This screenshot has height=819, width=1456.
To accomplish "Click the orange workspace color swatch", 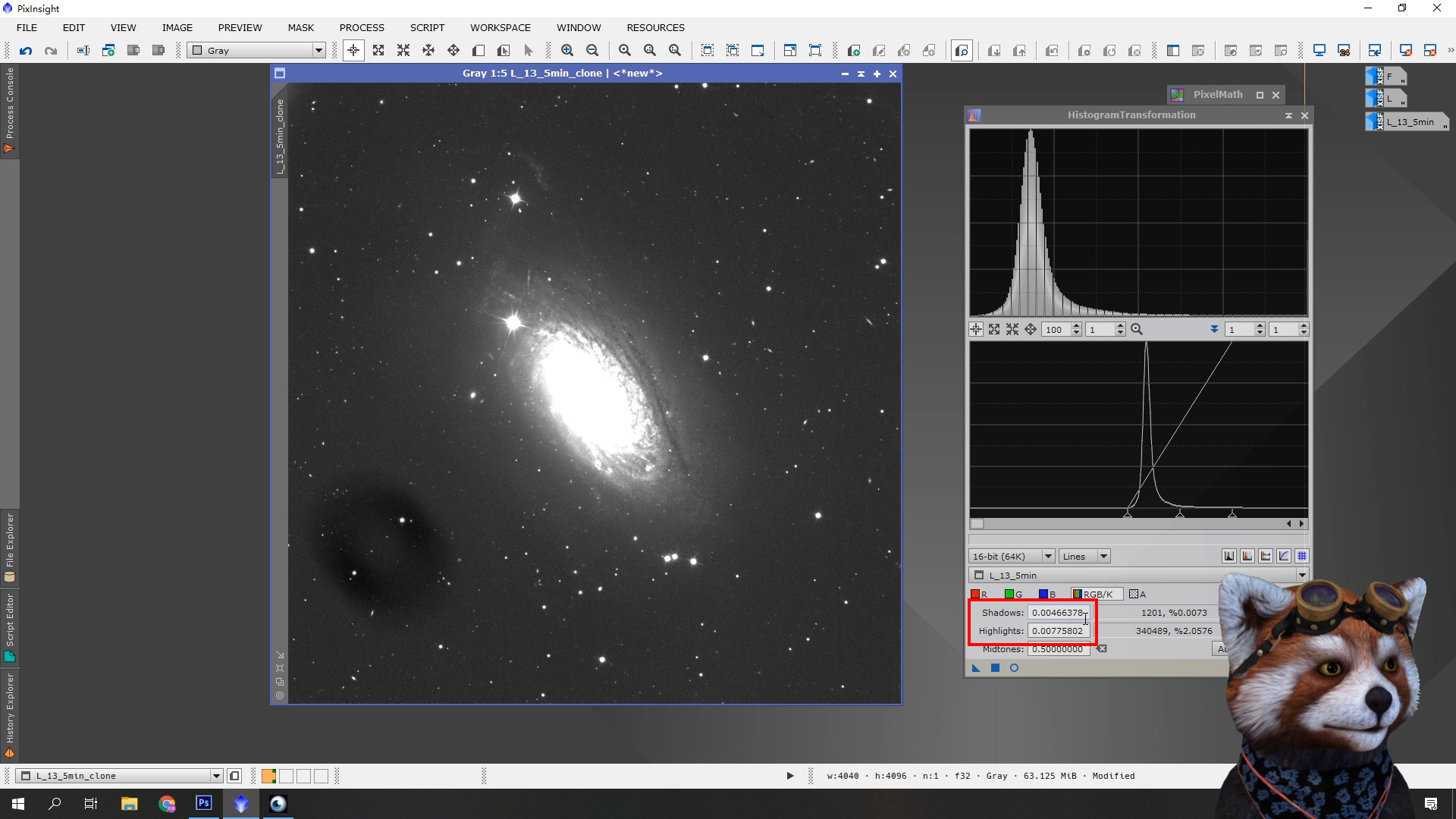I will (268, 776).
